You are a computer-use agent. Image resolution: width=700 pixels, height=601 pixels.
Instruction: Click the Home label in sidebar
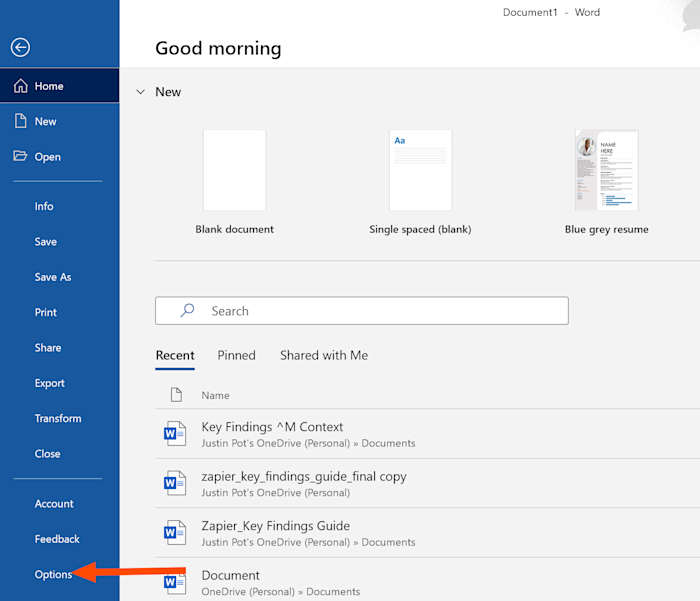pos(49,86)
